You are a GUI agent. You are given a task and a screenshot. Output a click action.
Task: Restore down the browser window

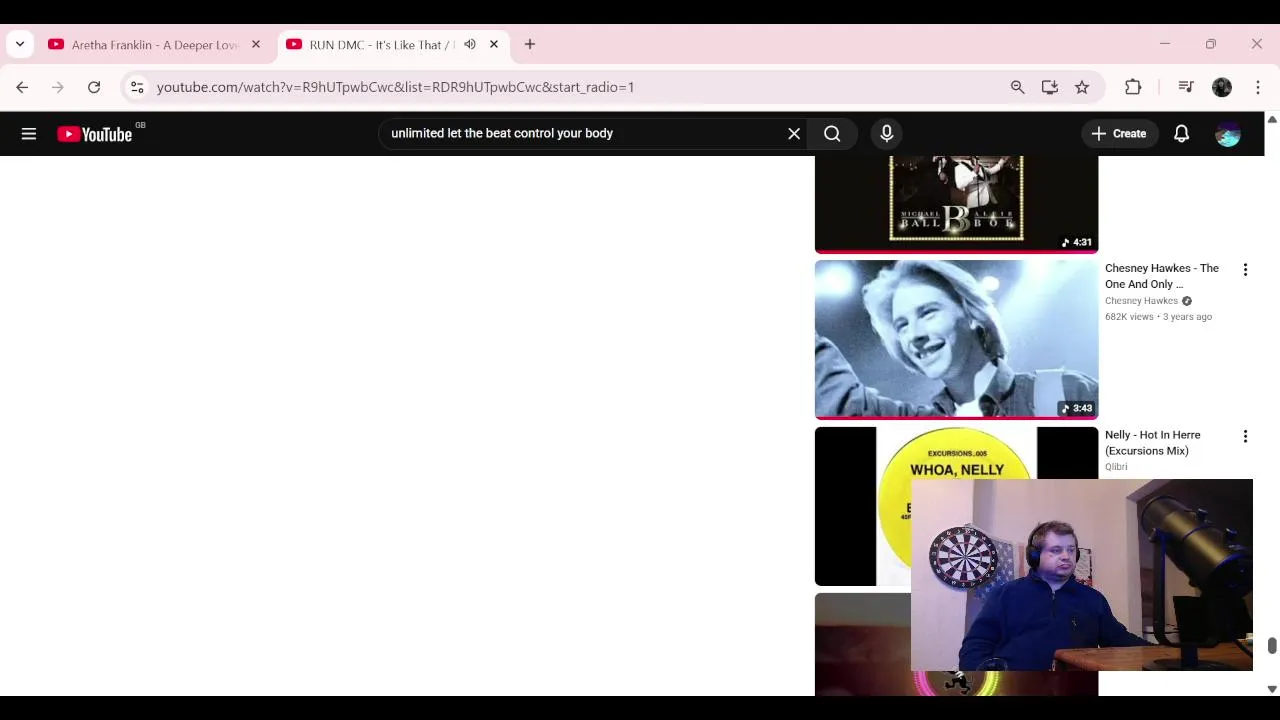pyautogui.click(x=1210, y=44)
